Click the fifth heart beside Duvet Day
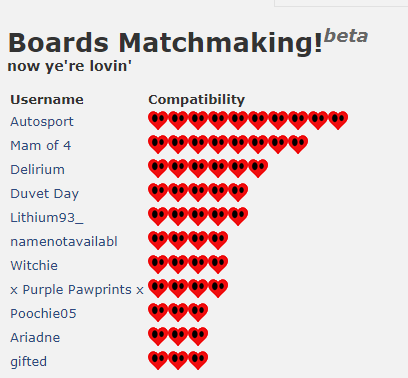This screenshot has width=408, height=378. click(x=238, y=192)
